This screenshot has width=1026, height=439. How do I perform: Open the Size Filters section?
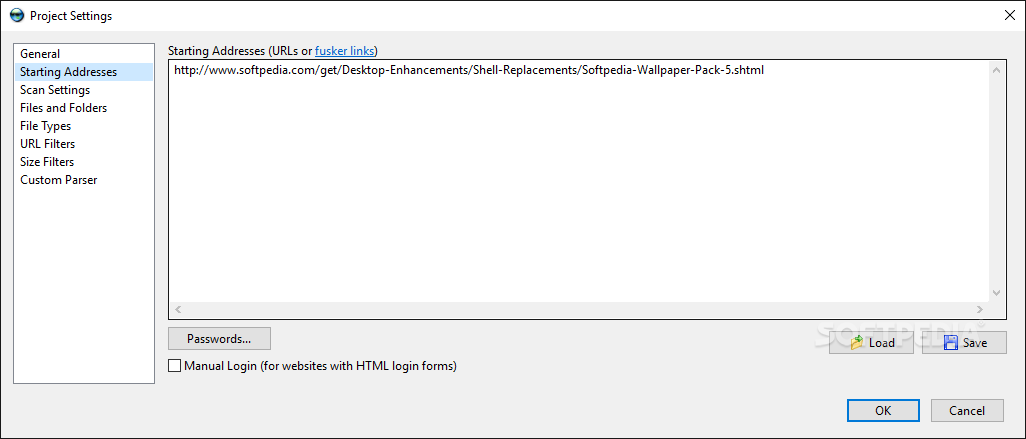coord(47,162)
